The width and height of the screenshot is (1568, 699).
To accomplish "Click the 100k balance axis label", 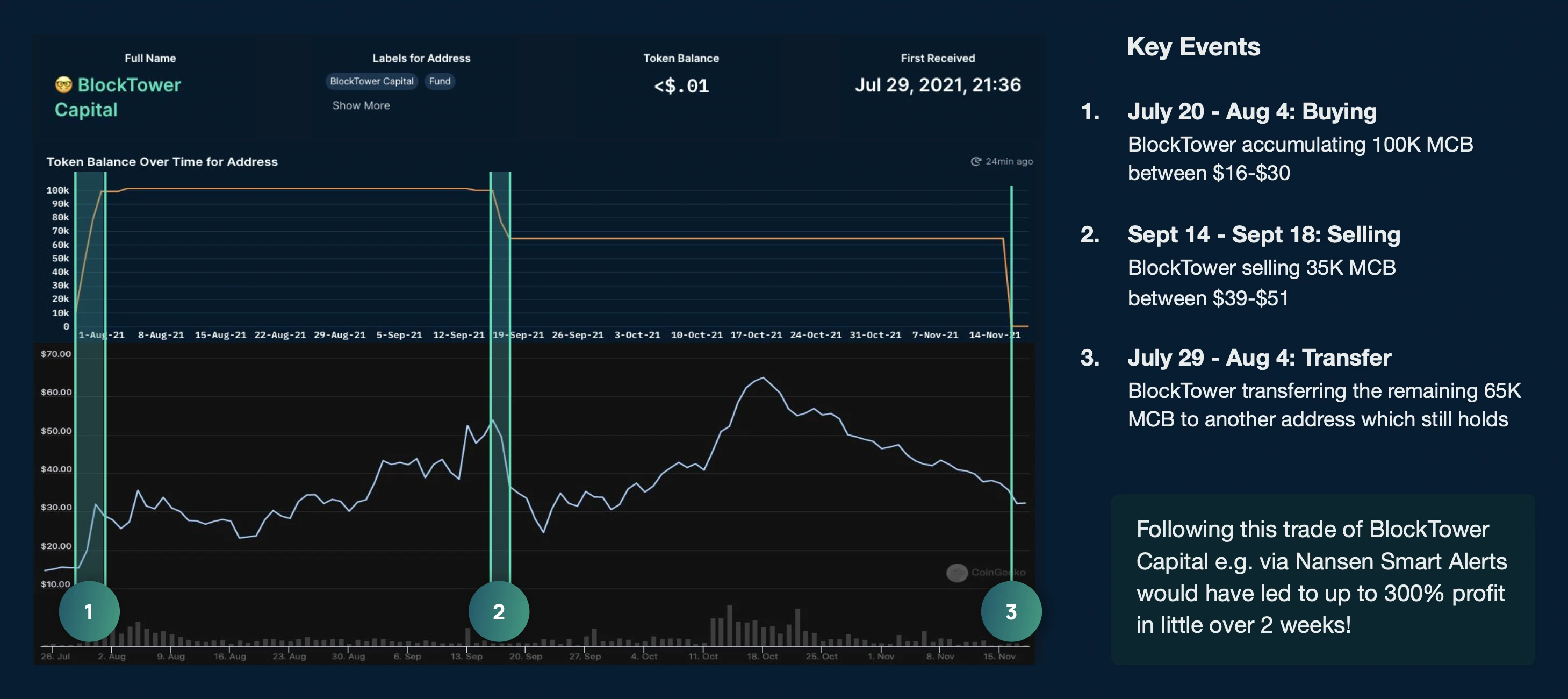I will pos(58,190).
